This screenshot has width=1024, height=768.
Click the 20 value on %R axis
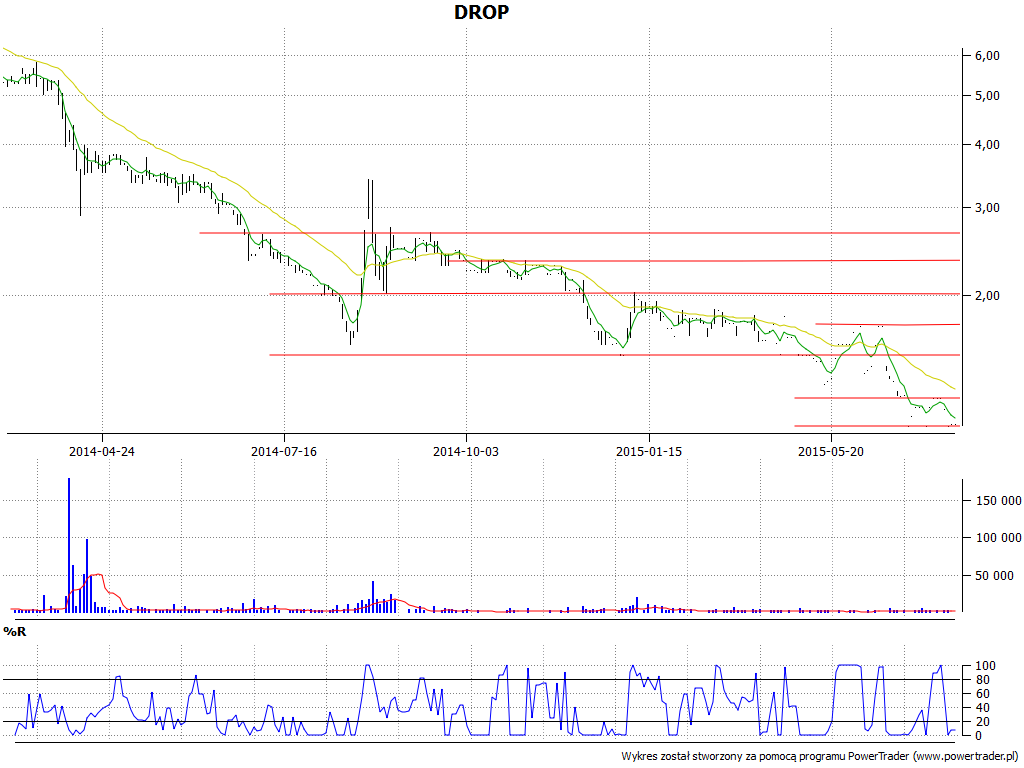[985, 722]
